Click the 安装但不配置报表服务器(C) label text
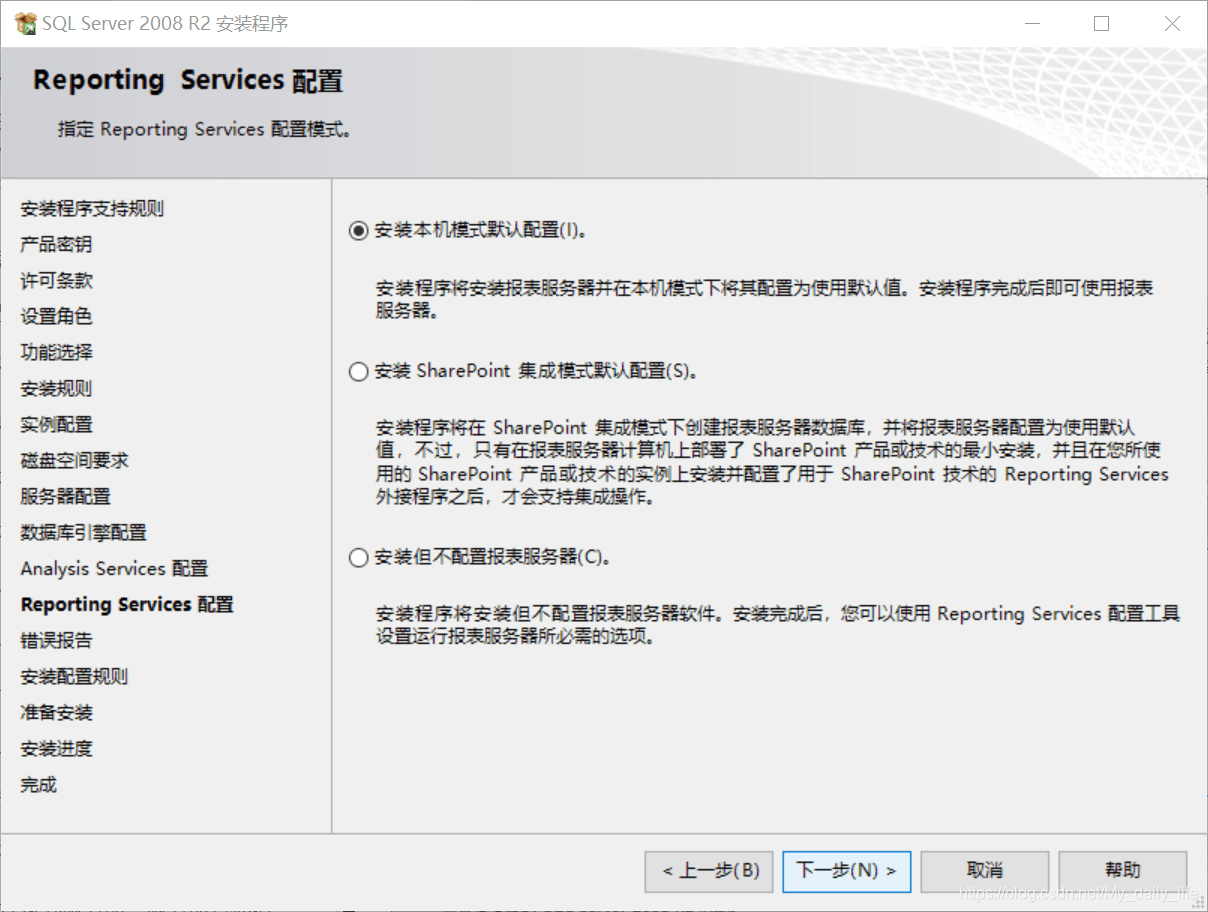 click(492, 558)
